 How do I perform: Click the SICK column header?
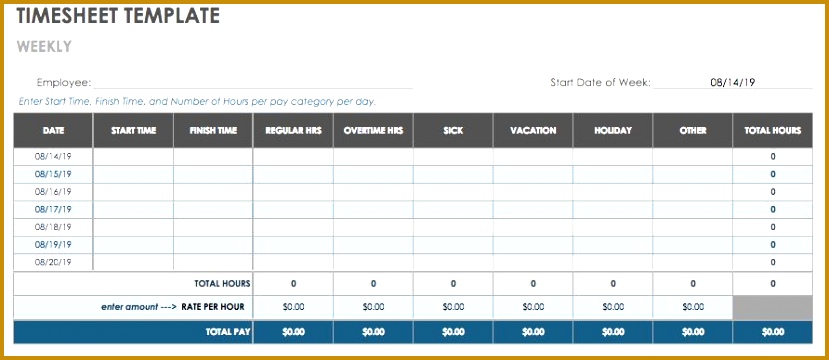click(x=453, y=130)
